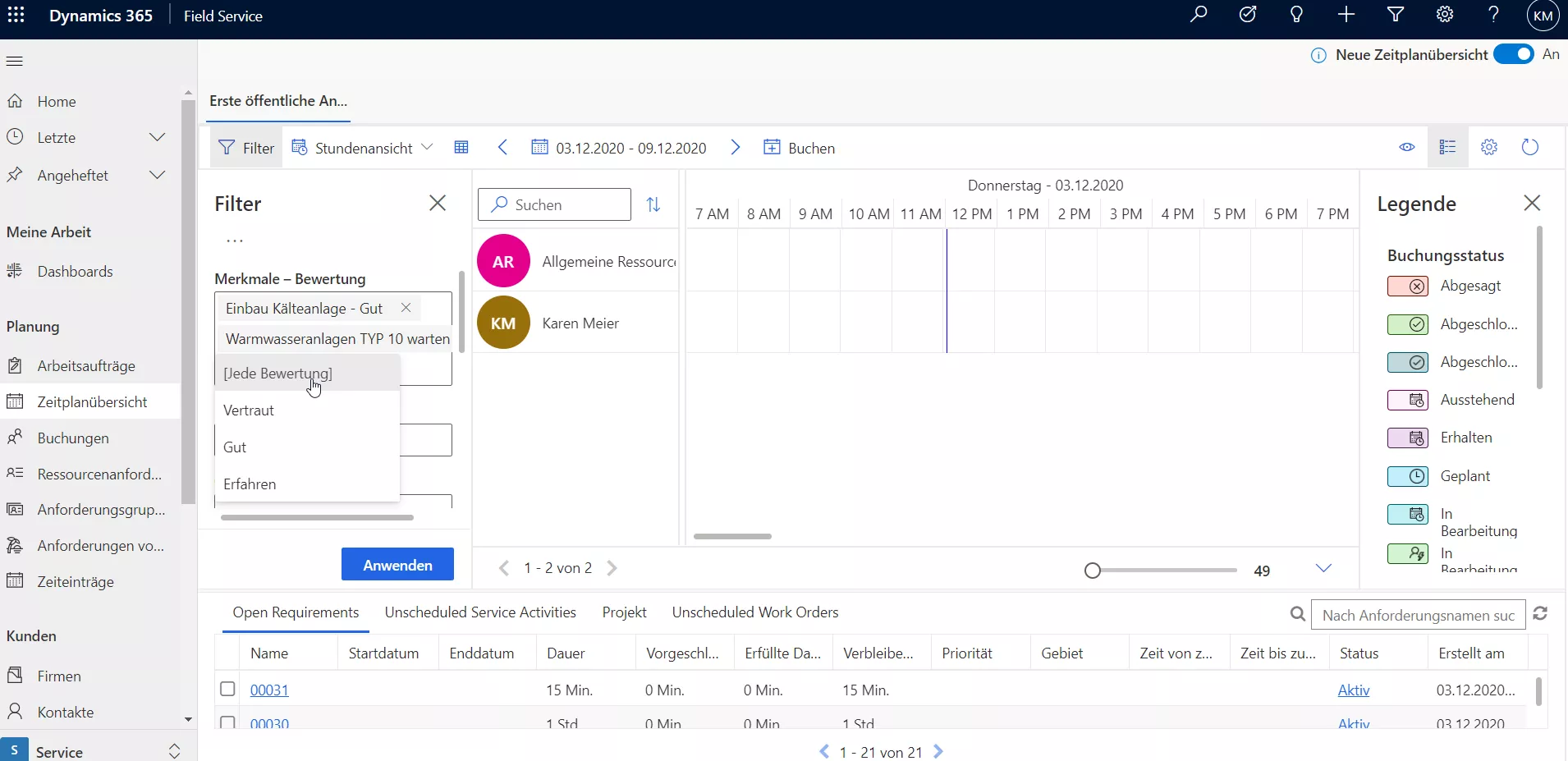Click the zoom level slider handle
The width and height of the screenshot is (1568, 761).
coord(1092,571)
